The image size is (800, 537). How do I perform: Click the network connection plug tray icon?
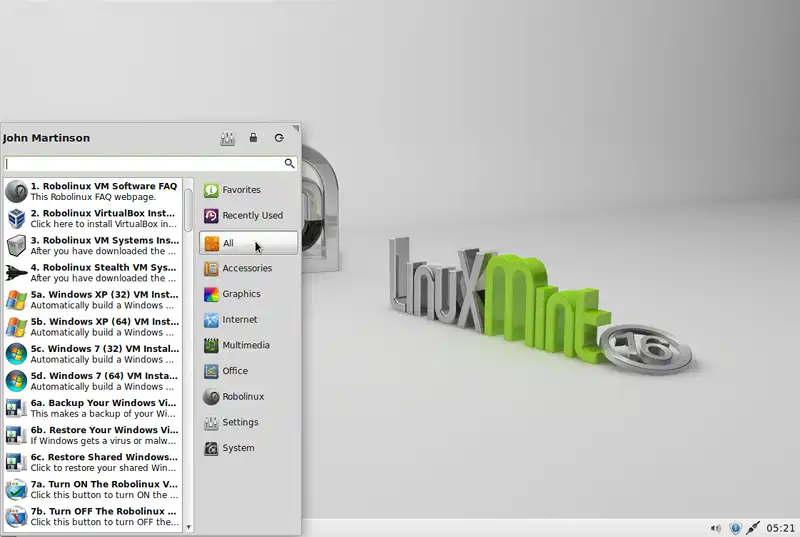pos(753,528)
